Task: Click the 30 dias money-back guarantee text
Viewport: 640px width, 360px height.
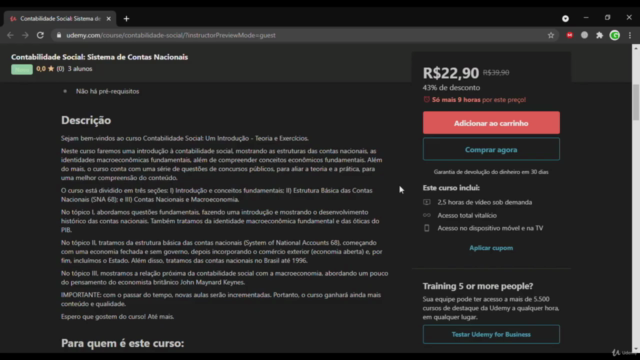Action: pos(491,172)
